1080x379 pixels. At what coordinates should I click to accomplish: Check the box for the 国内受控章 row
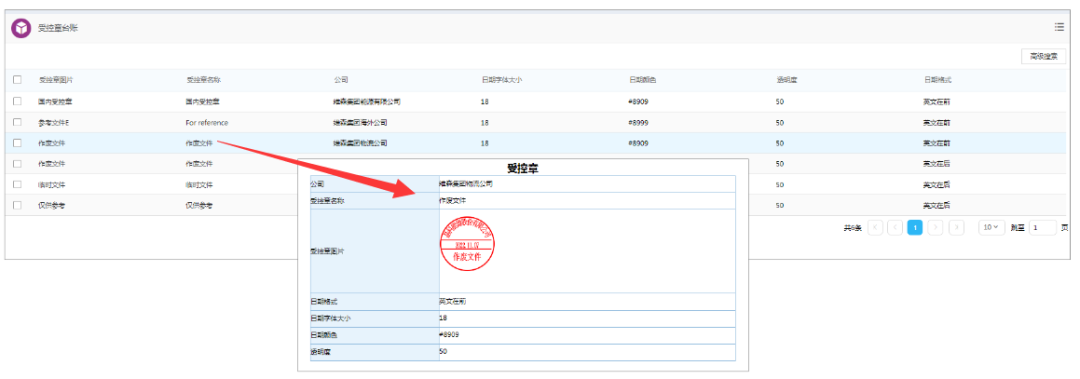click(17, 101)
